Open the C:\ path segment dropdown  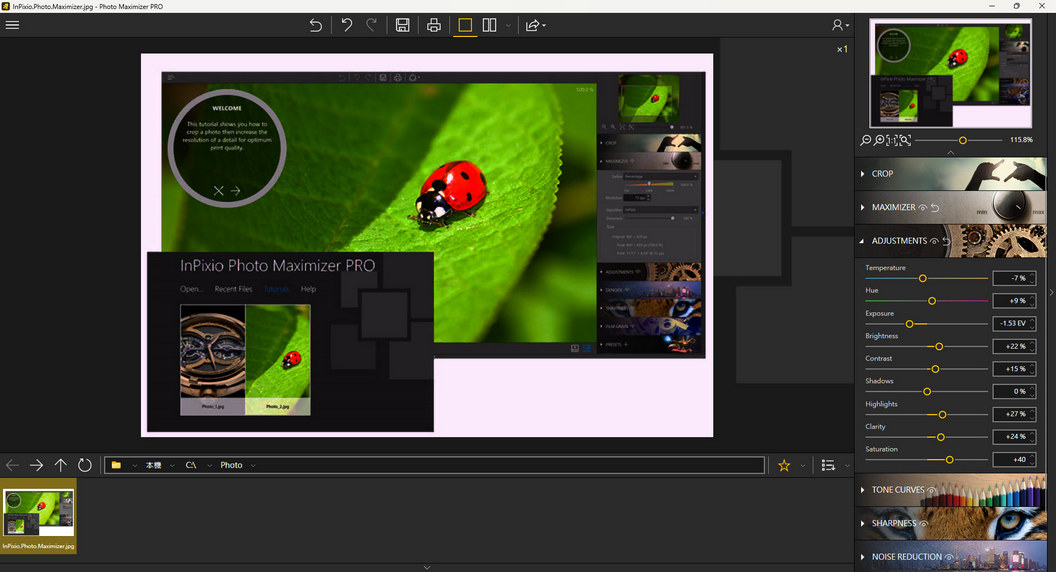click(209, 466)
